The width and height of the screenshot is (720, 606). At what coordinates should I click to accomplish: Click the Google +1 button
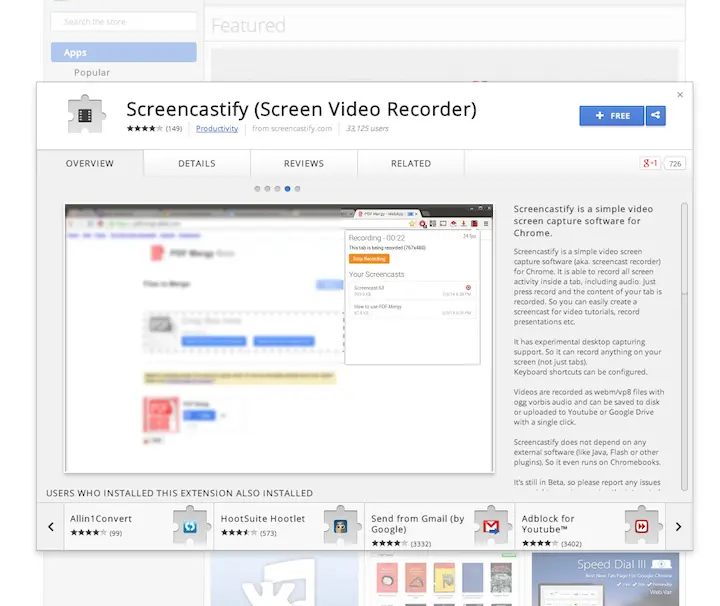click(650, 163)
